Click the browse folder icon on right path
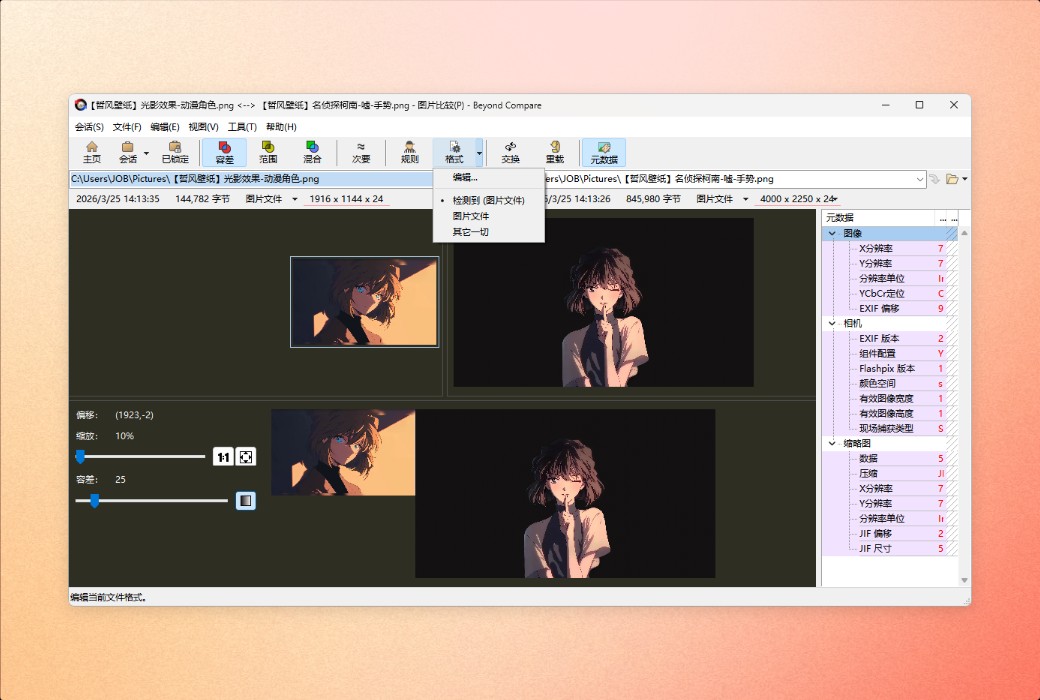 click(x=952, y=179)
